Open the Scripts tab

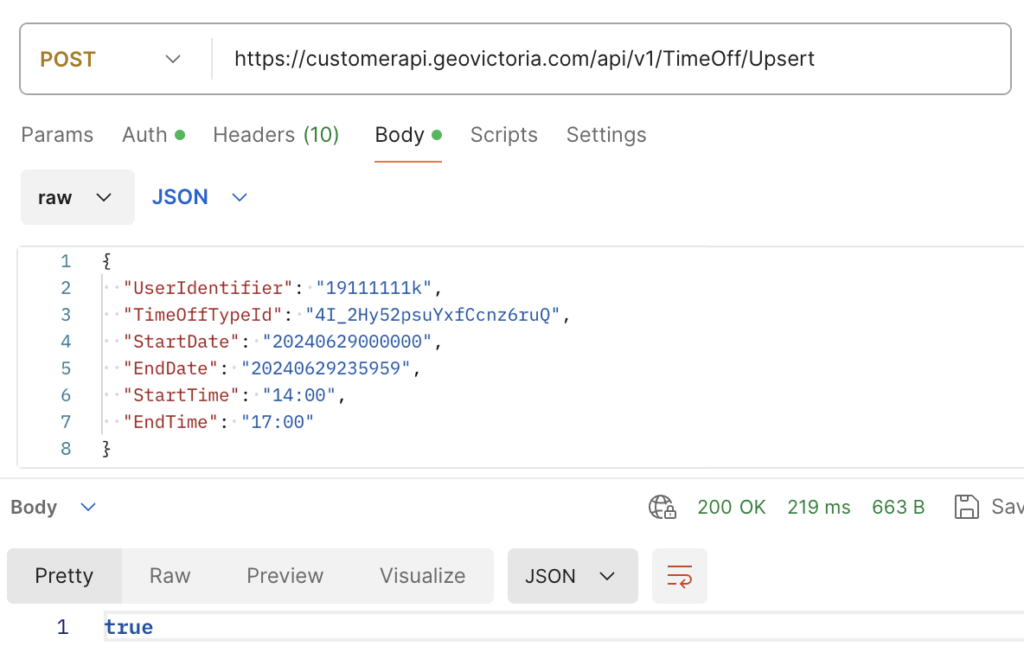pos(504,135)
